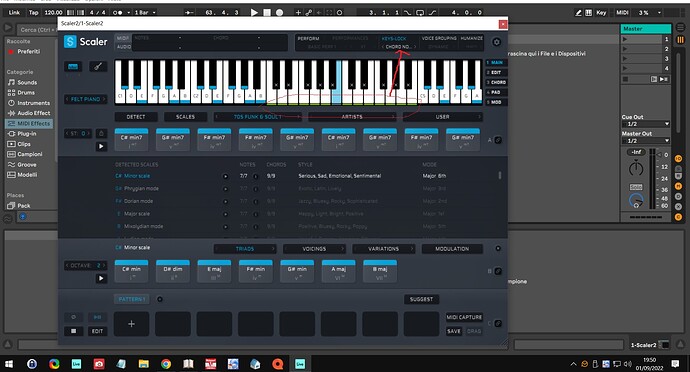This screenshot has height=372, width=690.
Task: Open Audio Effect category in Ableton browser
Action: (x=29, y=113)
